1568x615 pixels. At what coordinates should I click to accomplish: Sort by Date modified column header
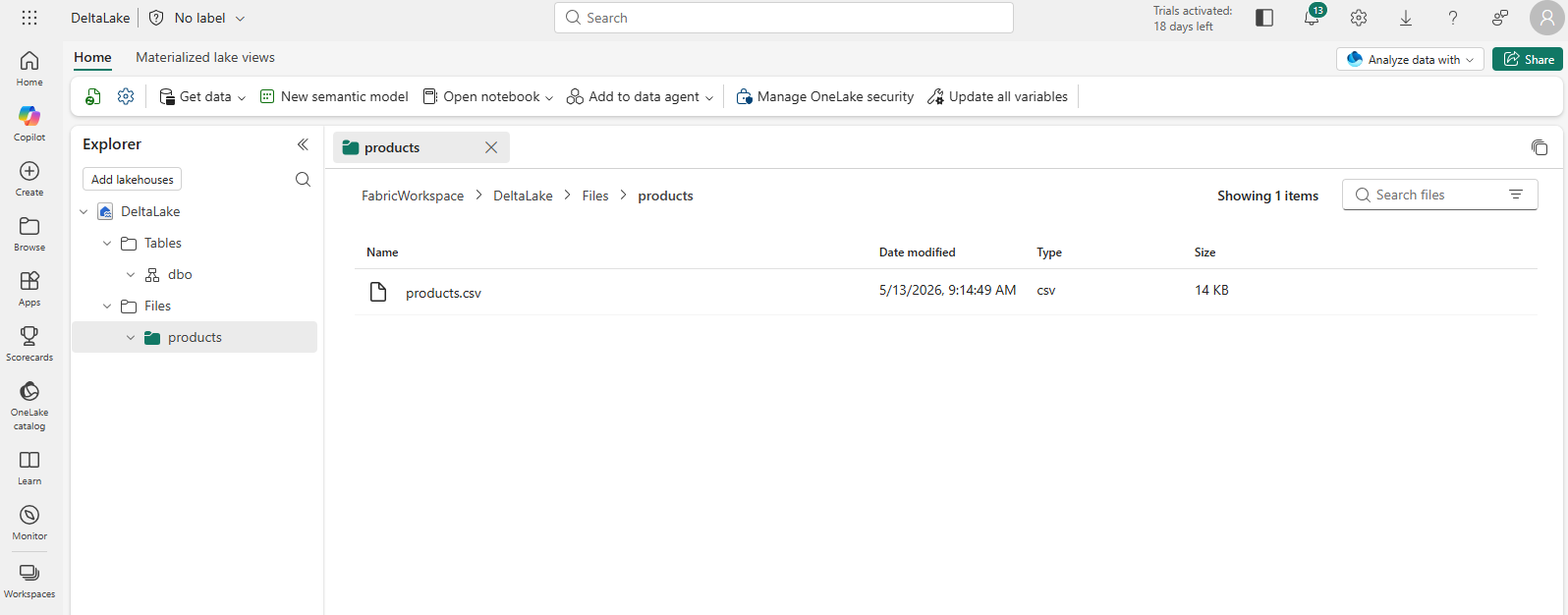pyautogui.click(x=917, y=252)
